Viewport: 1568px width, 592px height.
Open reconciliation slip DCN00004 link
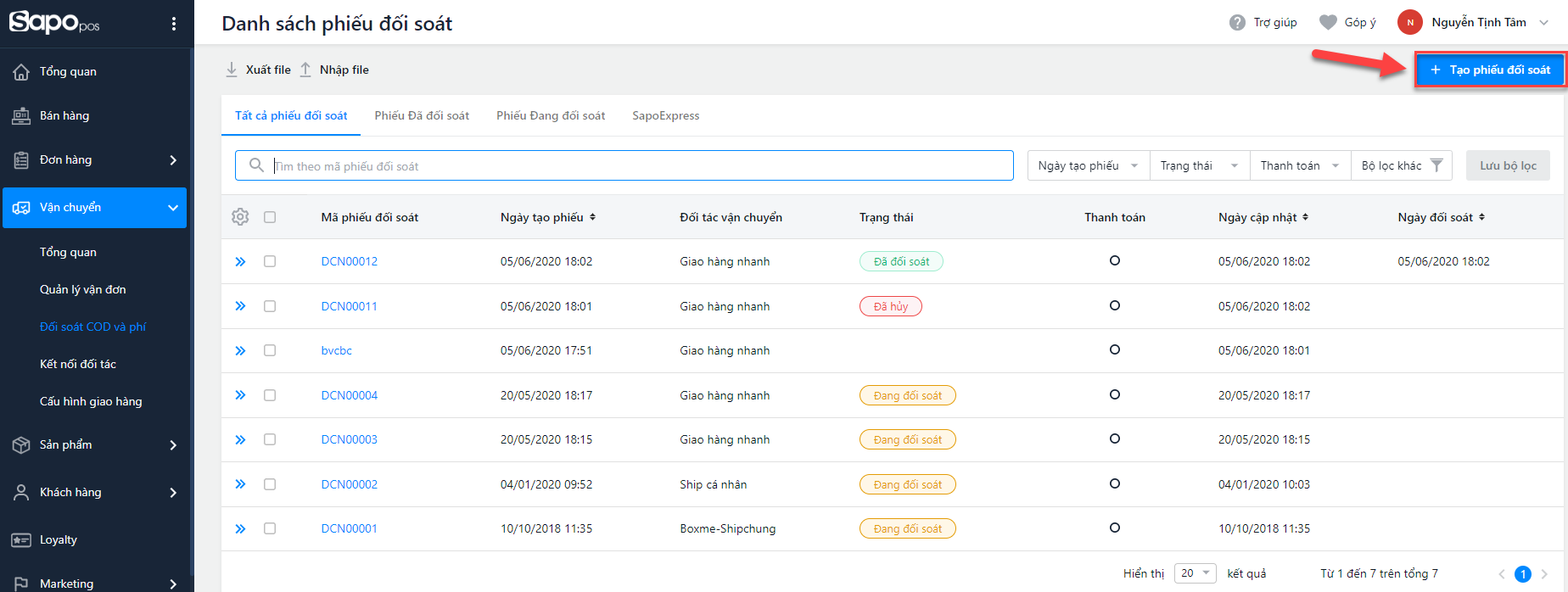tap(349, 395)
